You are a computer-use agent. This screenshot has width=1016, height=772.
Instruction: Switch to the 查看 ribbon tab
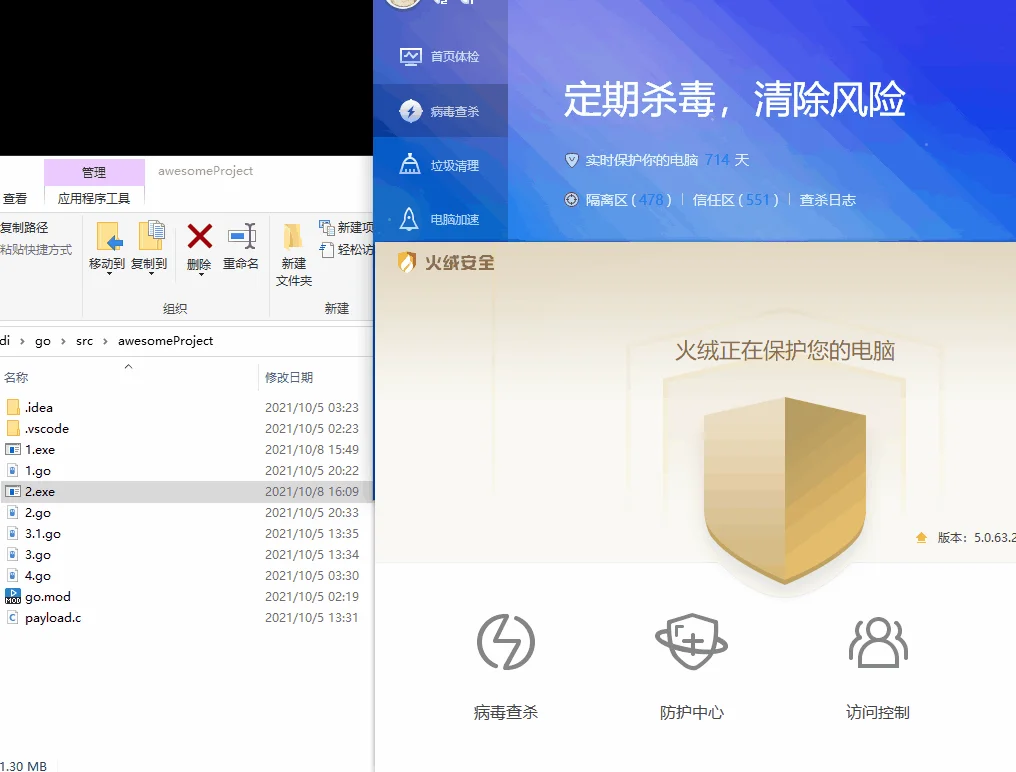[15, 198]
